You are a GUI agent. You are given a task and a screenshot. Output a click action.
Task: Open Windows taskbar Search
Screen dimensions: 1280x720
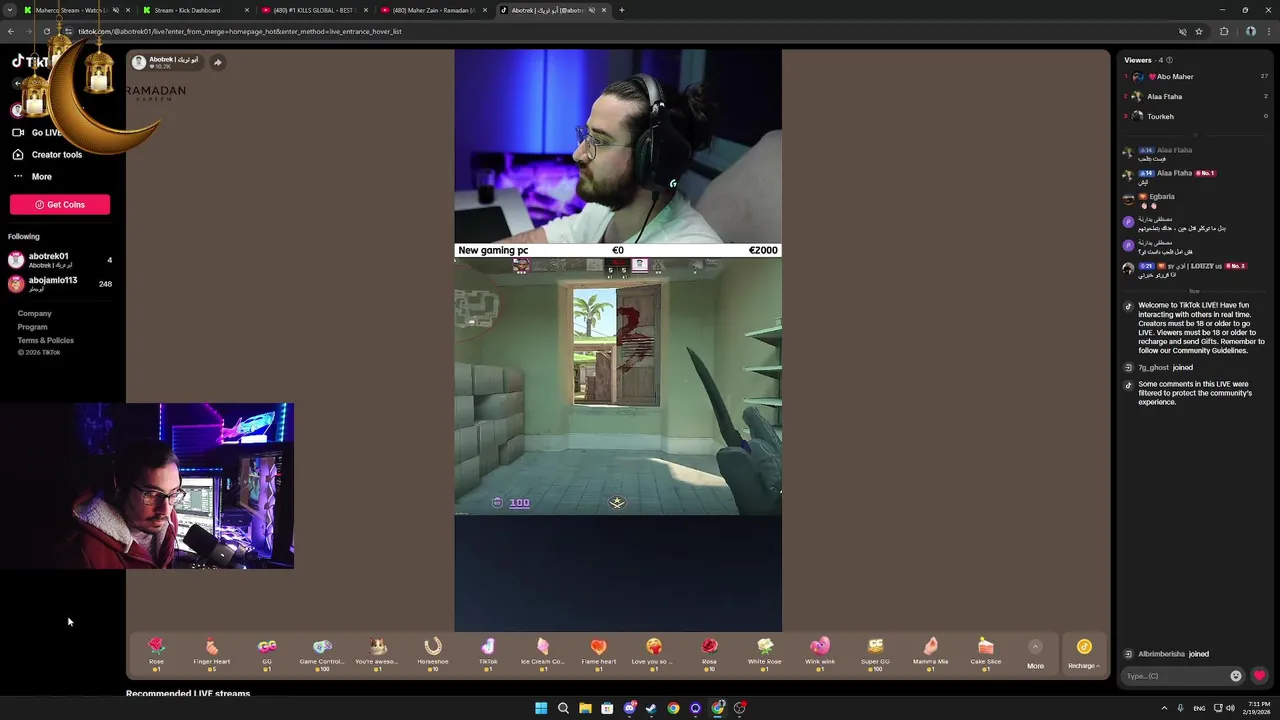[x=563, y=708]
